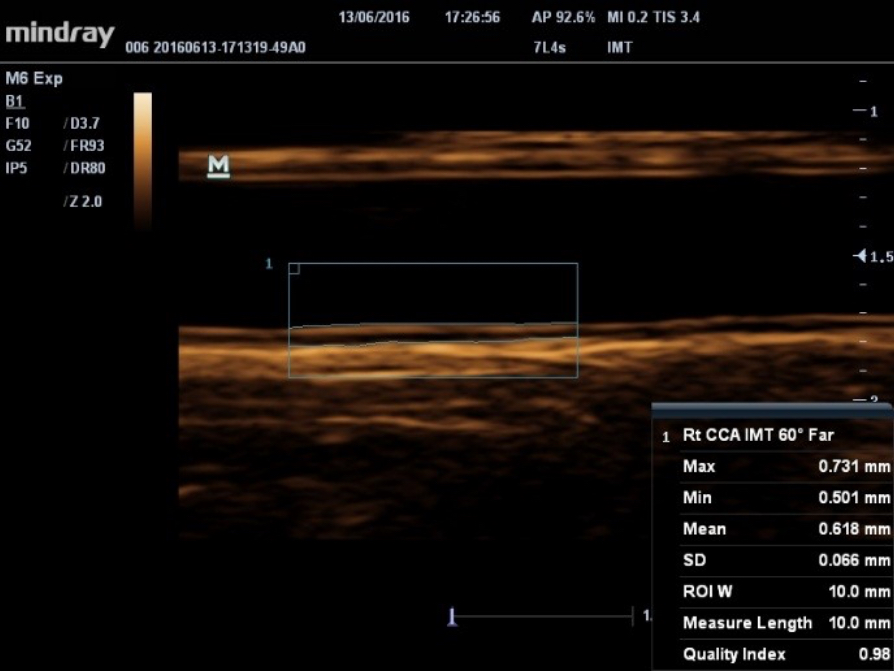Click the Z 2.0 zoom parameter
This screenshot has width=894, height=671.
pyautogui.click(x=82, y=201)
